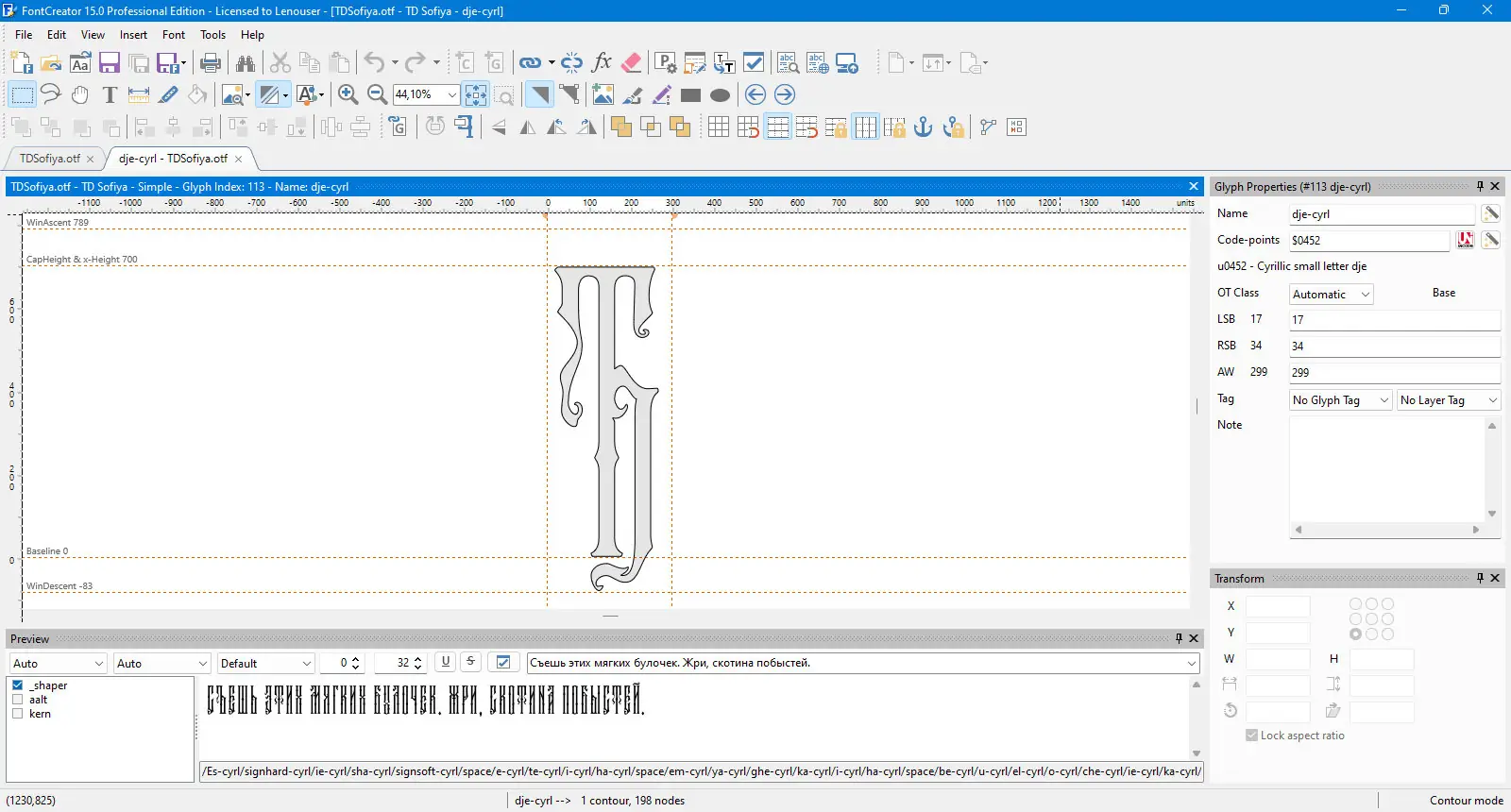
Task: Click the Eraser icon in top toolbar
Action: (632, 63)
